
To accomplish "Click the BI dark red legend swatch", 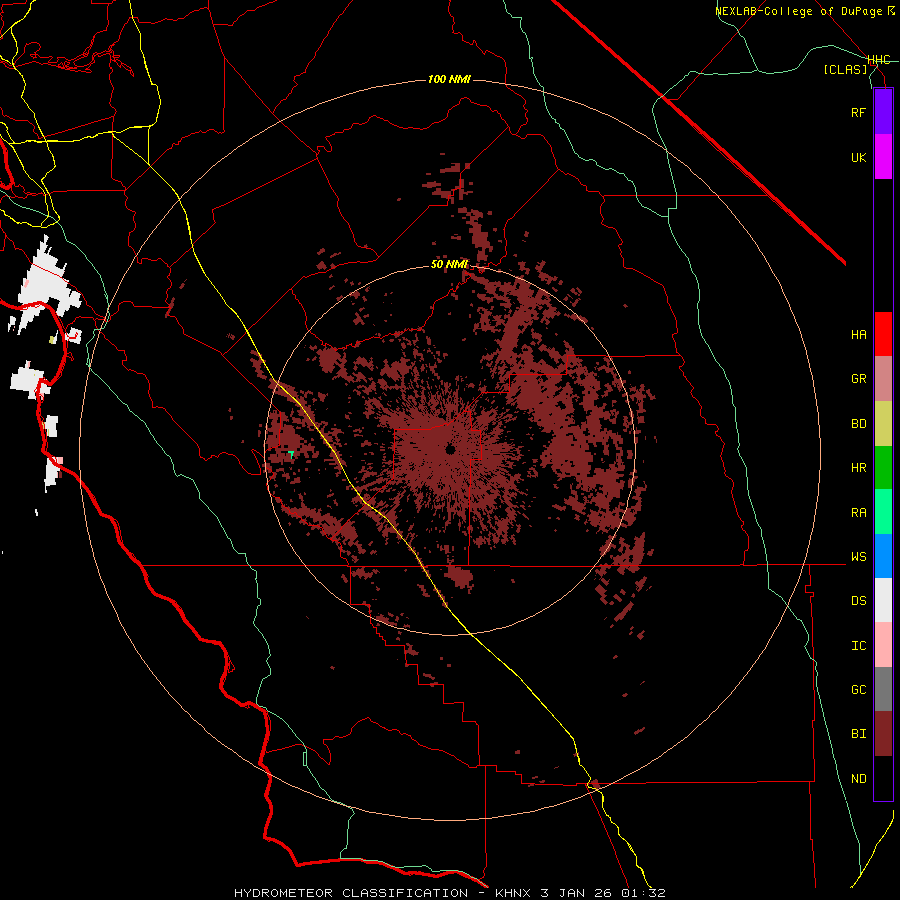I will click(883, 734).
